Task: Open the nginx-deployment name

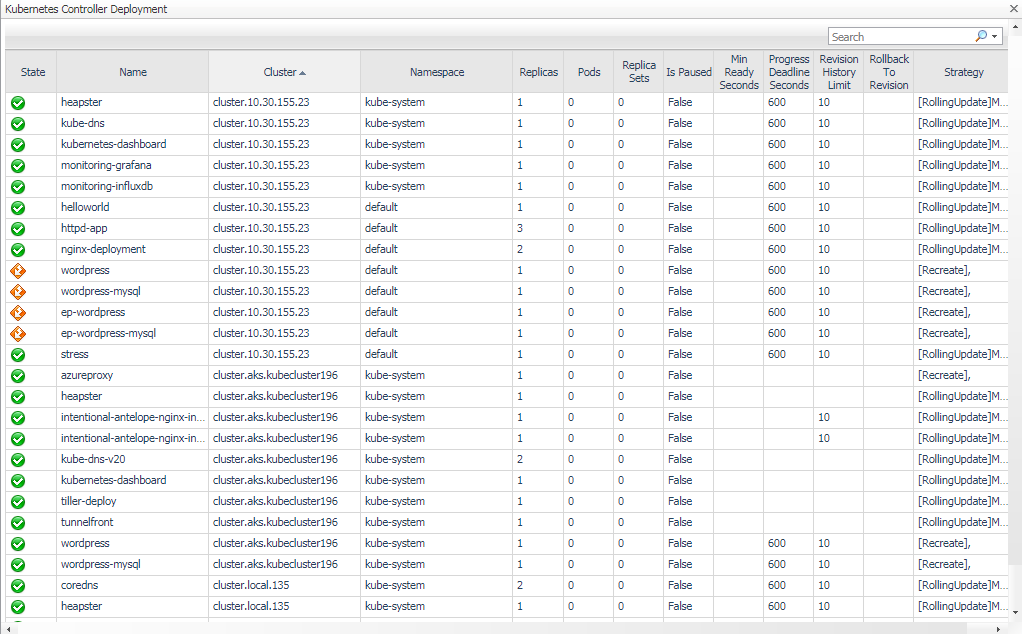Action: point(104,249)
